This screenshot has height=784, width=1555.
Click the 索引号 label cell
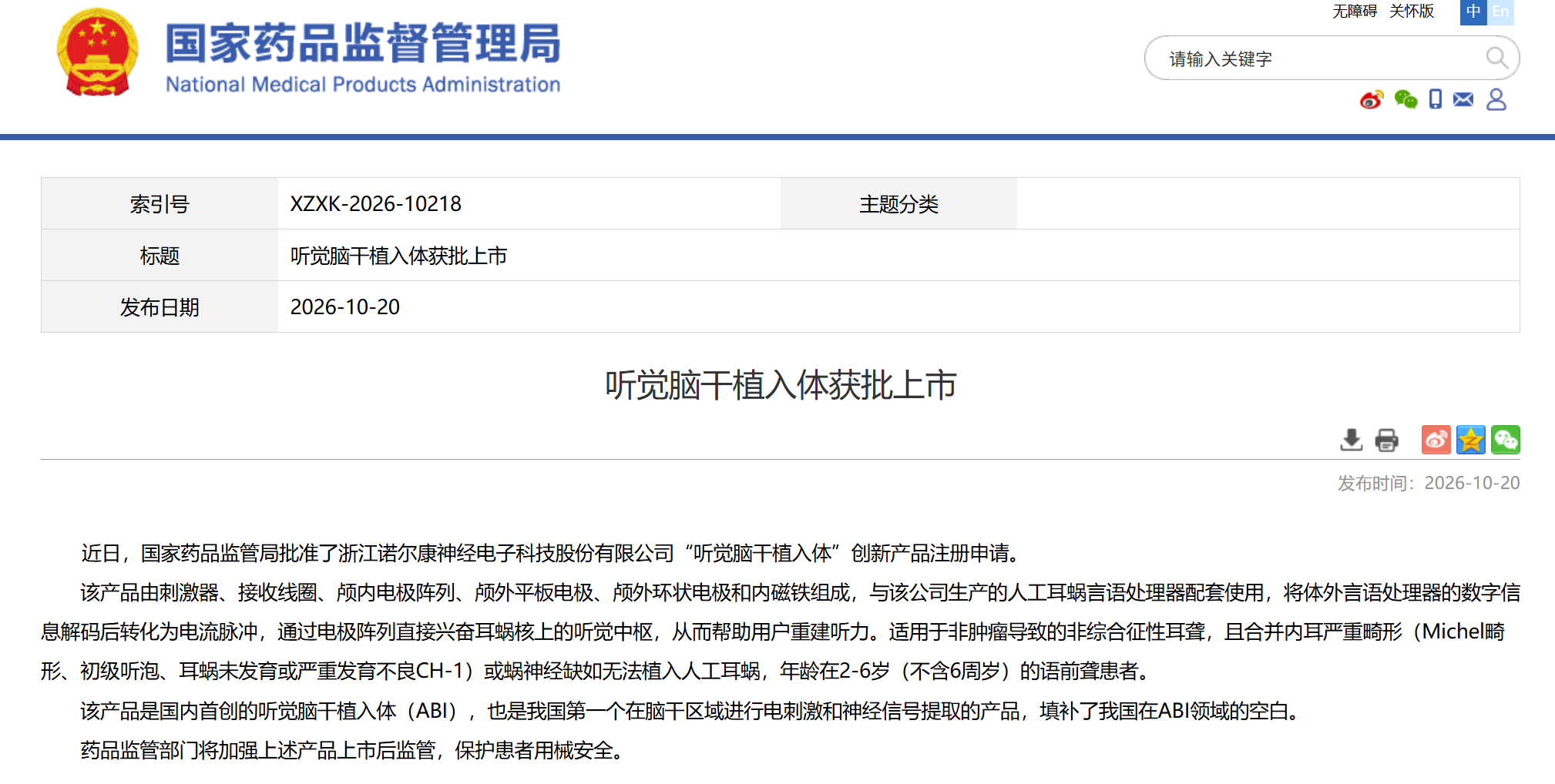[x=160, y=204]
